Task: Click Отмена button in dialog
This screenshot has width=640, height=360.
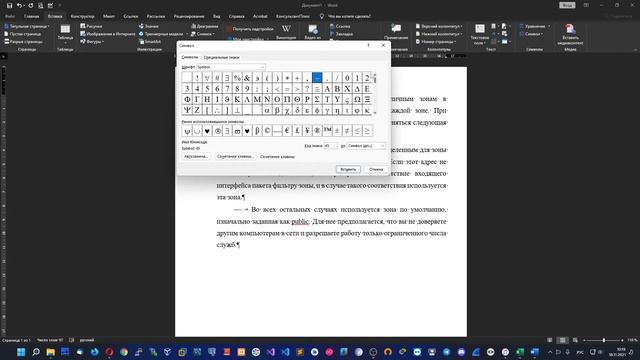Action: (x=376, y=169)
